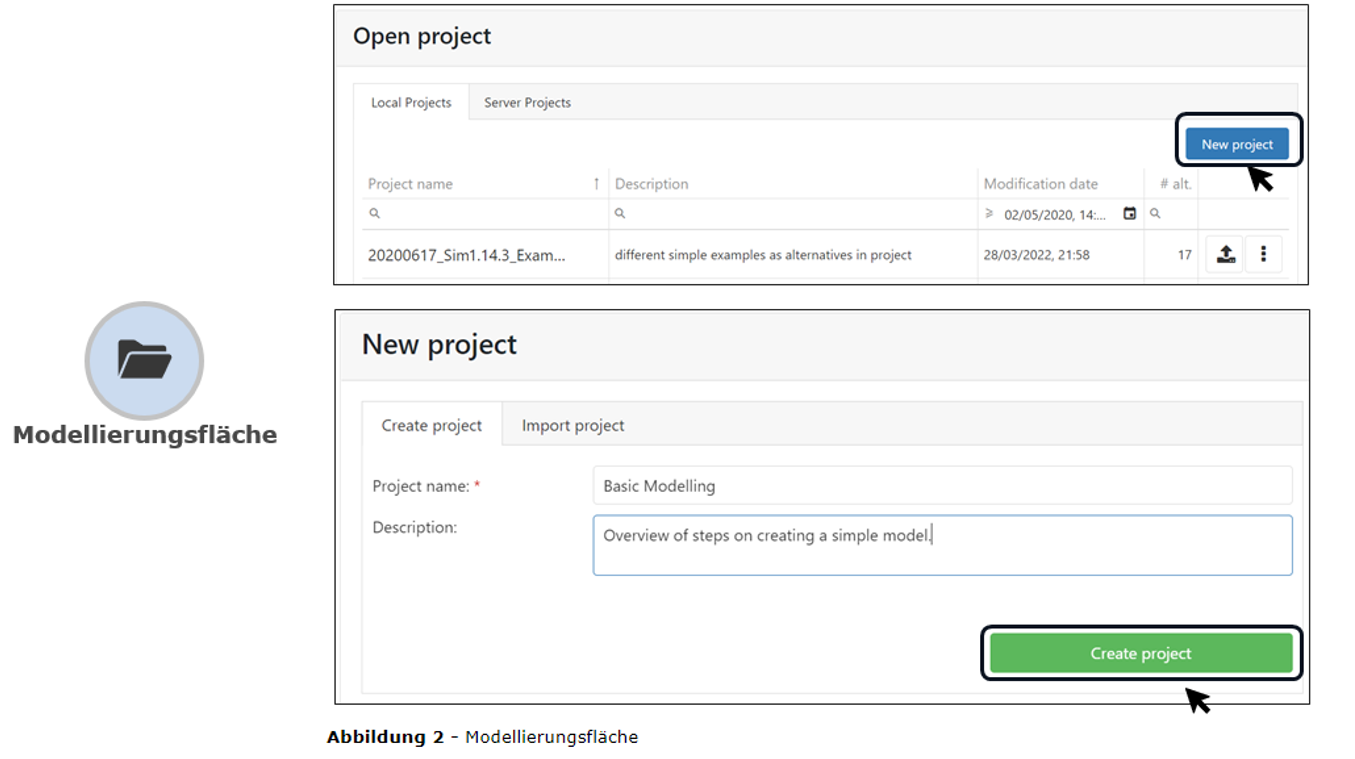The image size is (1355, 759).
Task: Switch to the Import project tab
Action: click(x=573, y=425)
